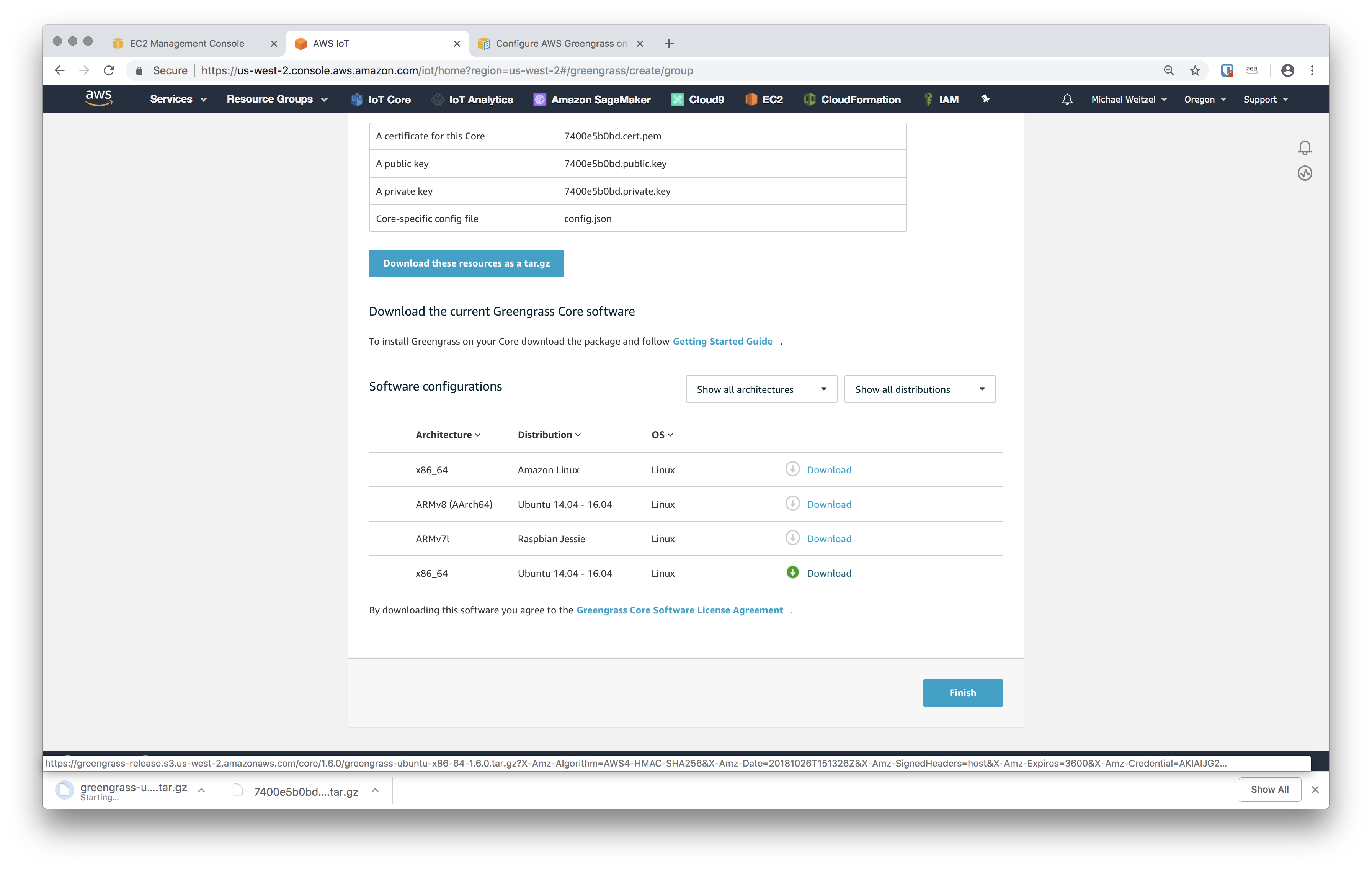This screenshot has height=870, width=1372.
Task: Select the 7400e5b0bd.cert.pem file name
Action: (612, 136)
